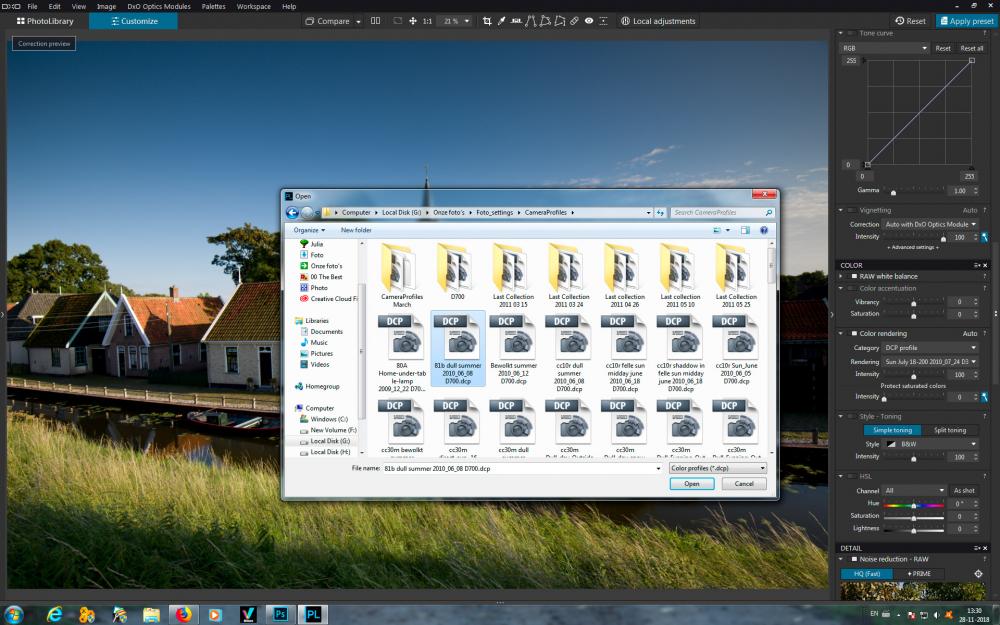The height and width of the screenshot is (625, 1000).
Task: Click in the Search CameraProfiles field
Action: point(723,212)
